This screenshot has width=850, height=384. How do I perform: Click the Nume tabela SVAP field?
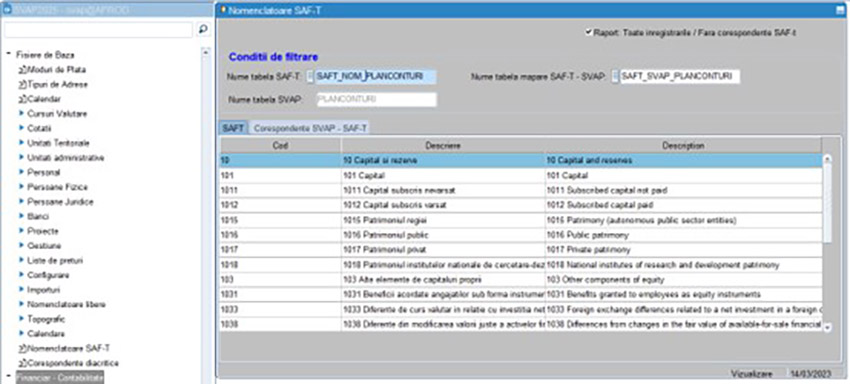(376, 100)
